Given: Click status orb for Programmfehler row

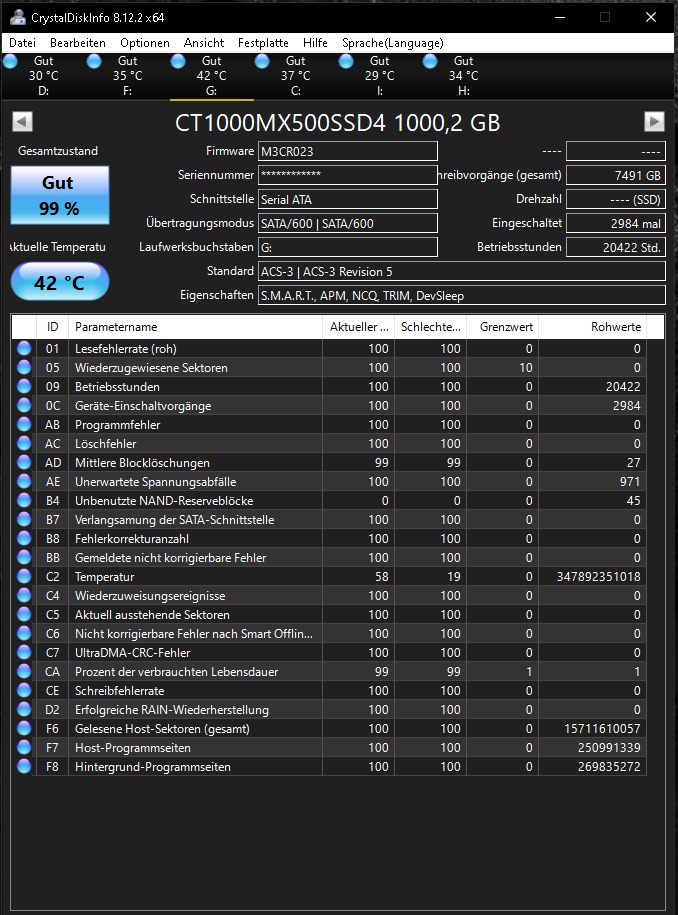Looking at the screenshot, I should point(24,424).
